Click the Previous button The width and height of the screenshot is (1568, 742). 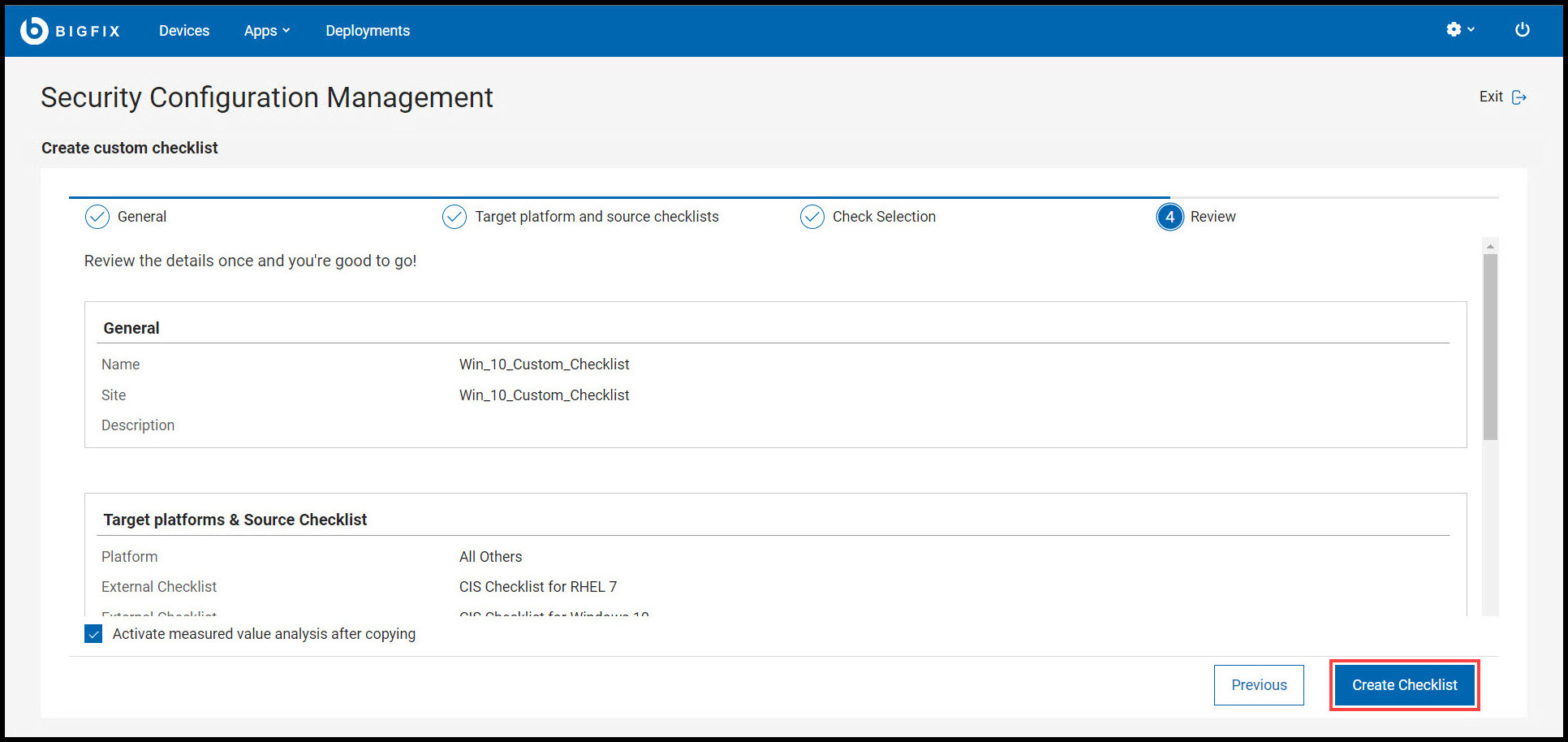[x=1259, y=684]
